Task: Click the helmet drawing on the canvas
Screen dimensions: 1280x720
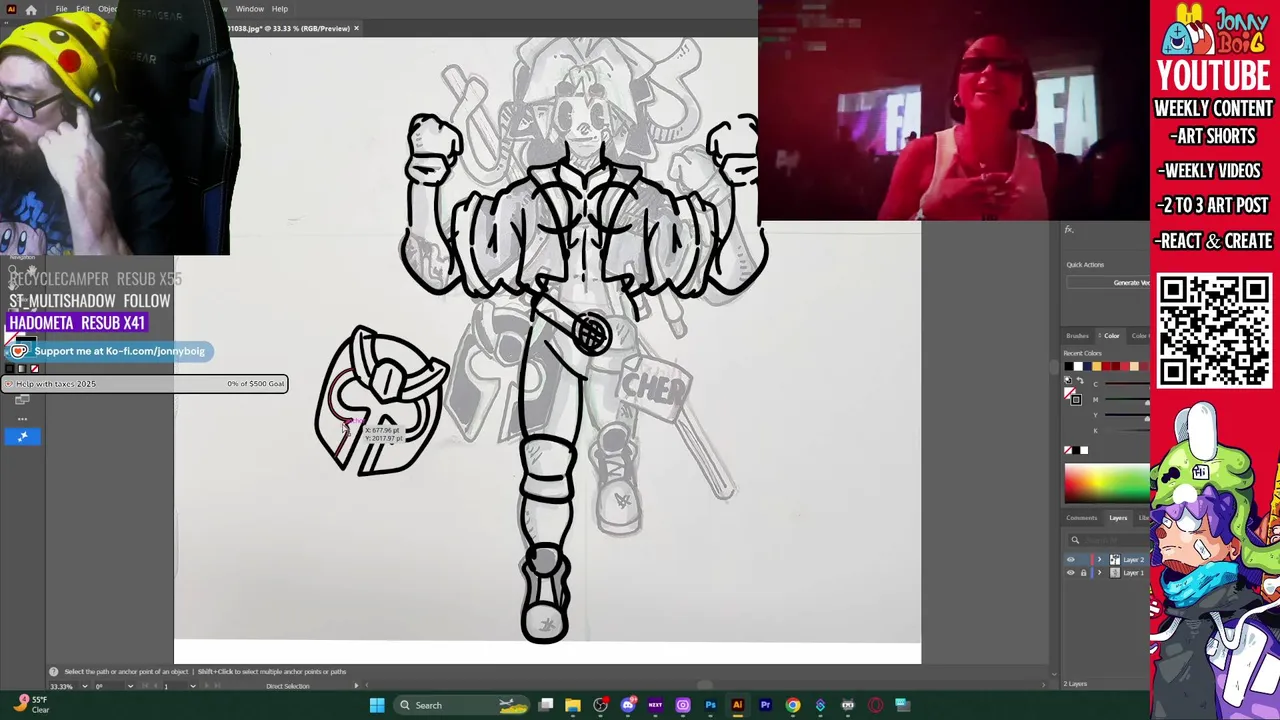Action: [381, 400]
